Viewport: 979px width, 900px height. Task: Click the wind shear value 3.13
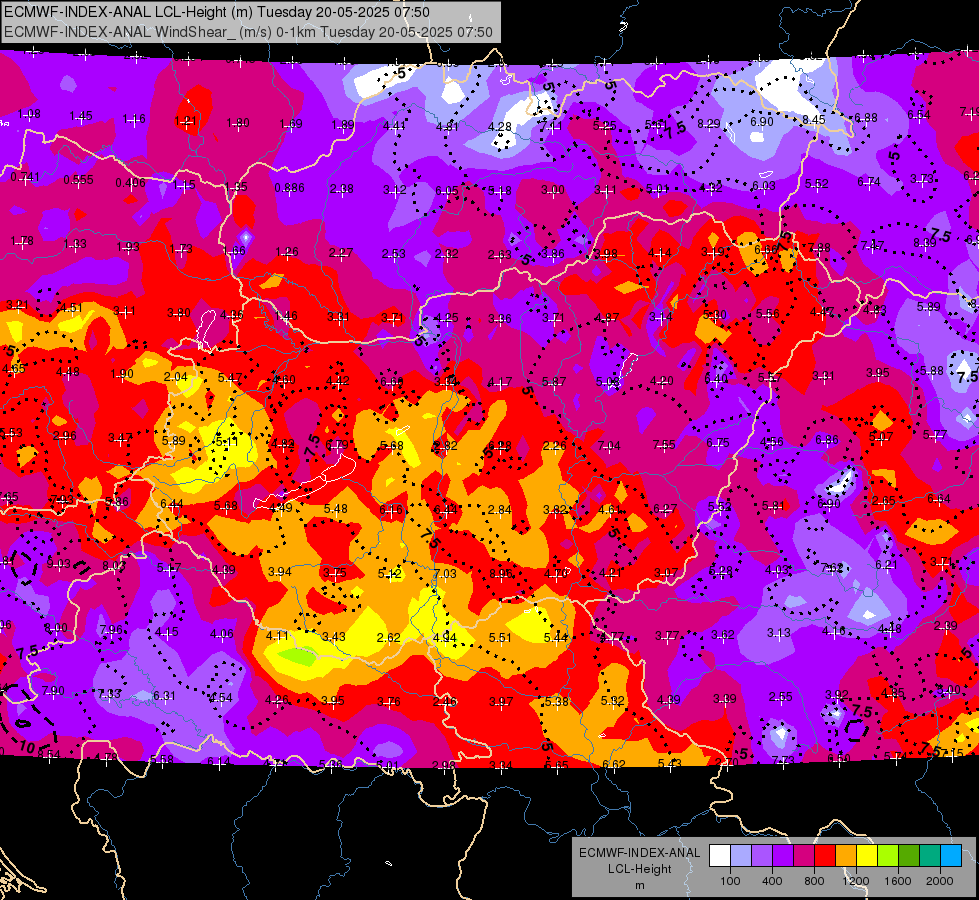779,633
